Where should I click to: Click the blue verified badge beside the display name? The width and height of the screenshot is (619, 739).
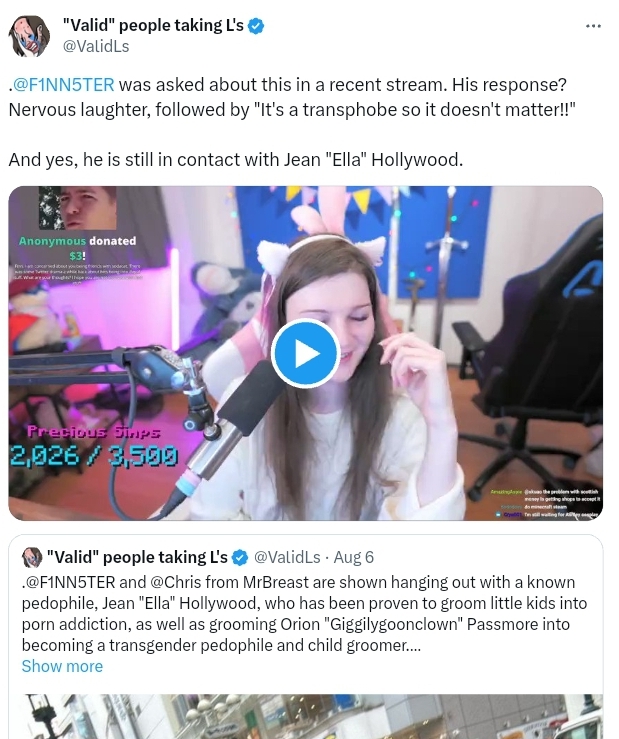tap(256, 26)
